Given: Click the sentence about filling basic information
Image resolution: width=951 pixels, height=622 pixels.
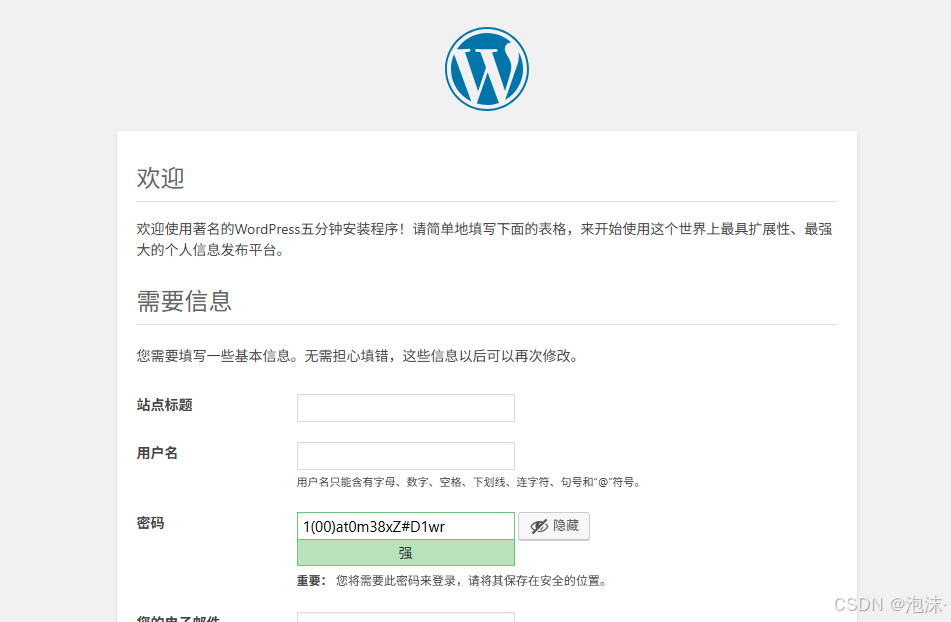Looking at the screenshot, I should coord(358,356).
